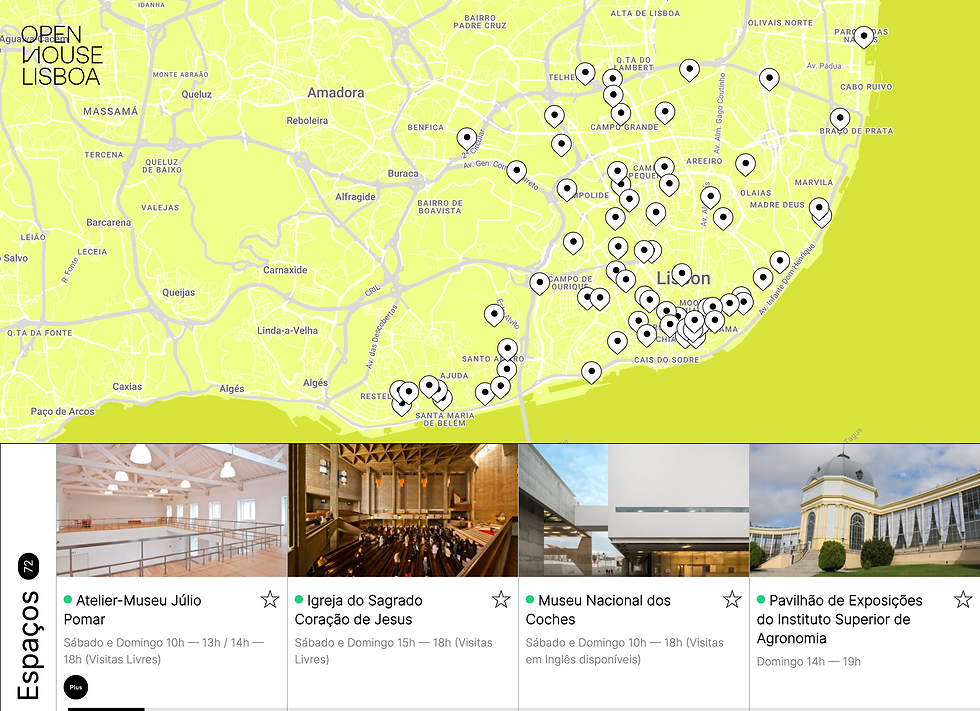Viewport: 980px width, 711px height.
Task: Select the map pin above Braço de Prata
Action: click(x=839, y=119)
